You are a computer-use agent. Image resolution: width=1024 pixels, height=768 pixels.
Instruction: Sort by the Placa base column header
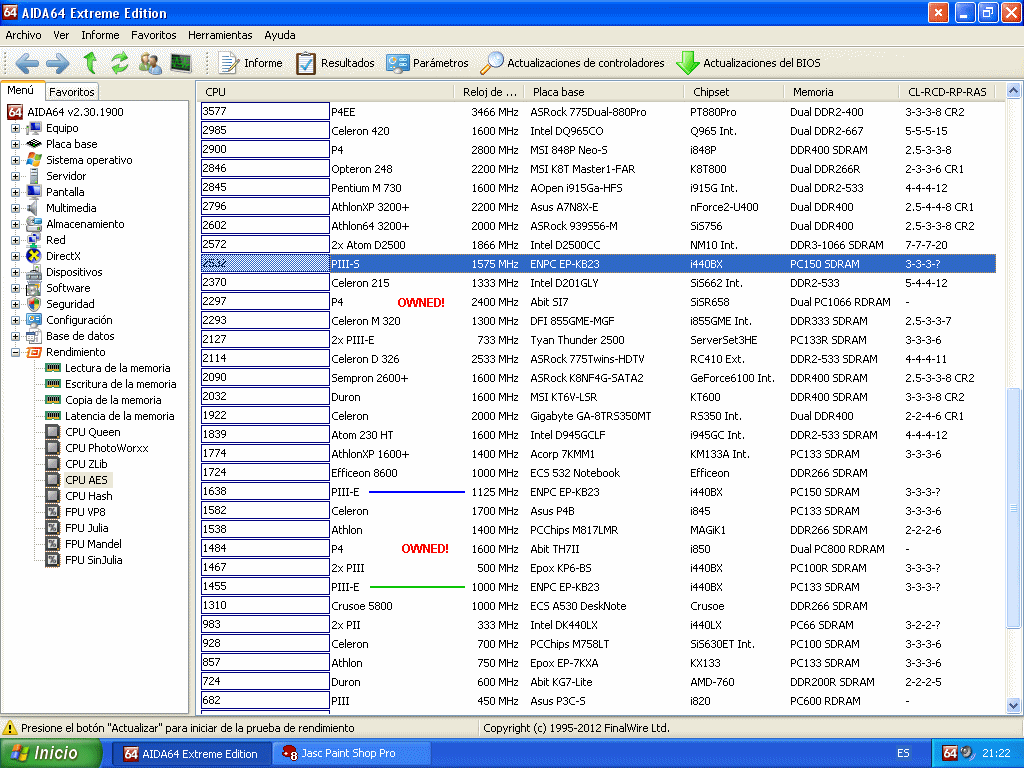[604, 92]
